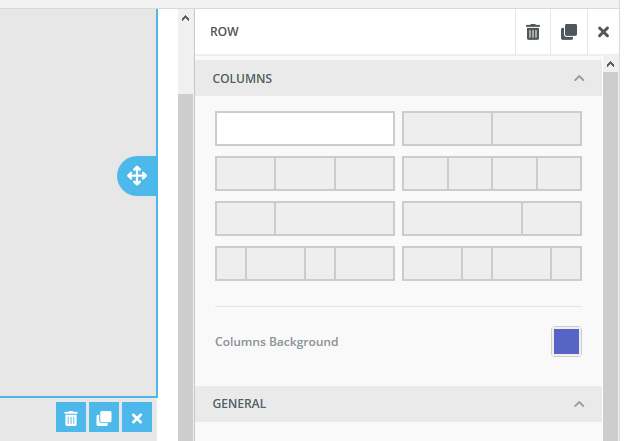Screen dimensions: 625x441
Task: Select four-column layout ending with narrow column
Action: click(x=492, y=264)
